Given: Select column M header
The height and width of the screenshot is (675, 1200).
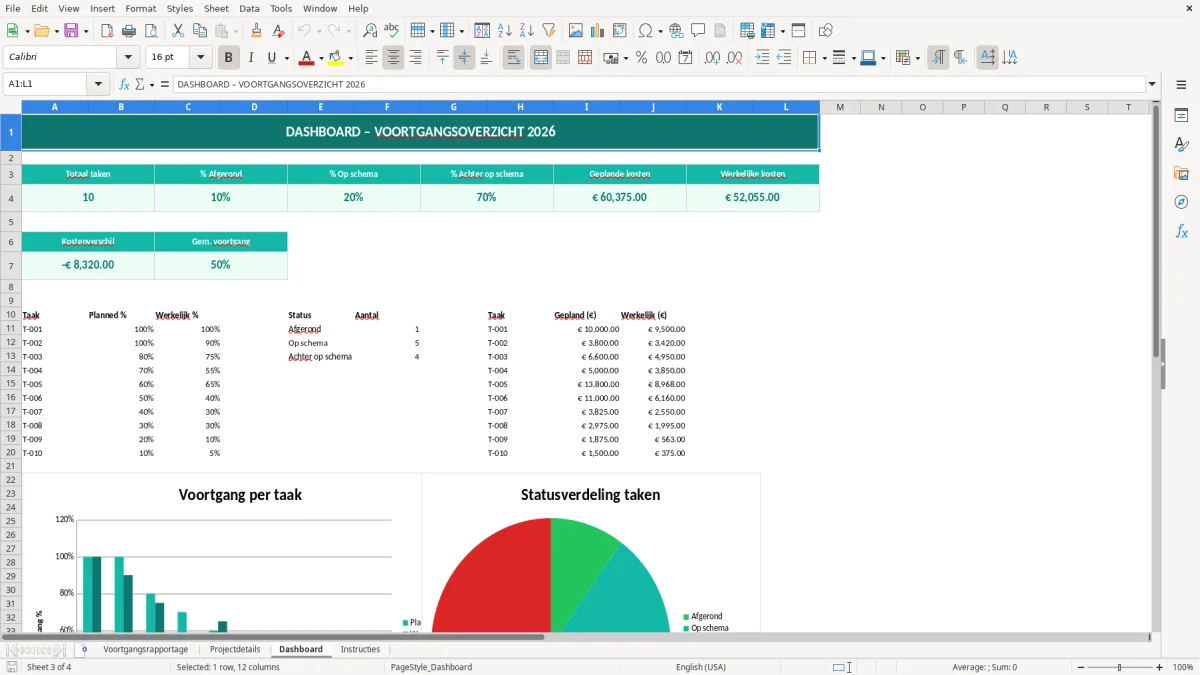Looking at the screenshot, I should click(x=839, y=107).
